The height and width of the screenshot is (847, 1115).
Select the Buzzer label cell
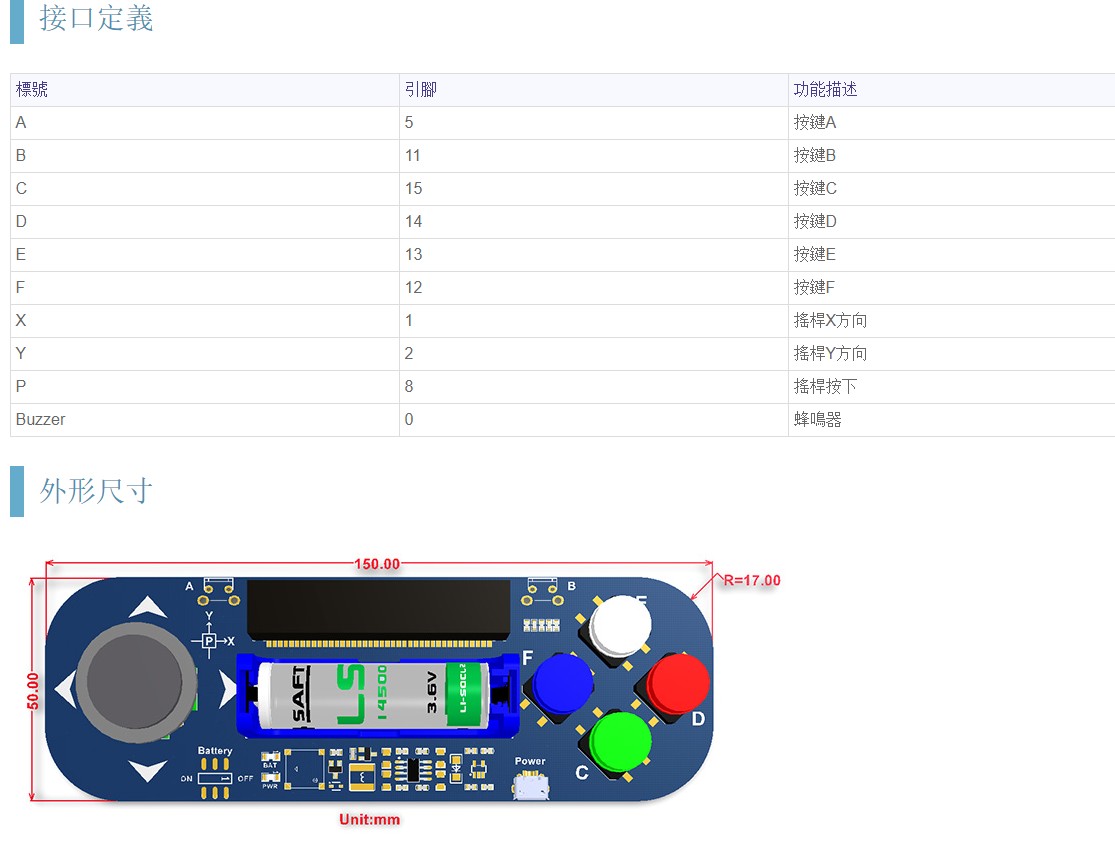click(x=205, y=420)
